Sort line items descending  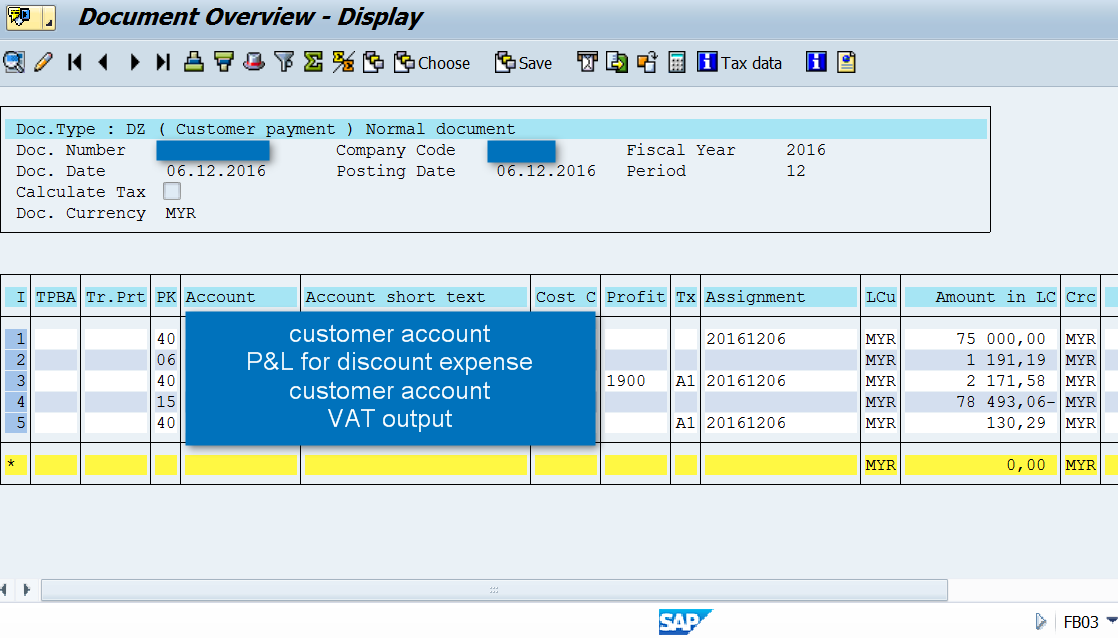tap(222, 62)
